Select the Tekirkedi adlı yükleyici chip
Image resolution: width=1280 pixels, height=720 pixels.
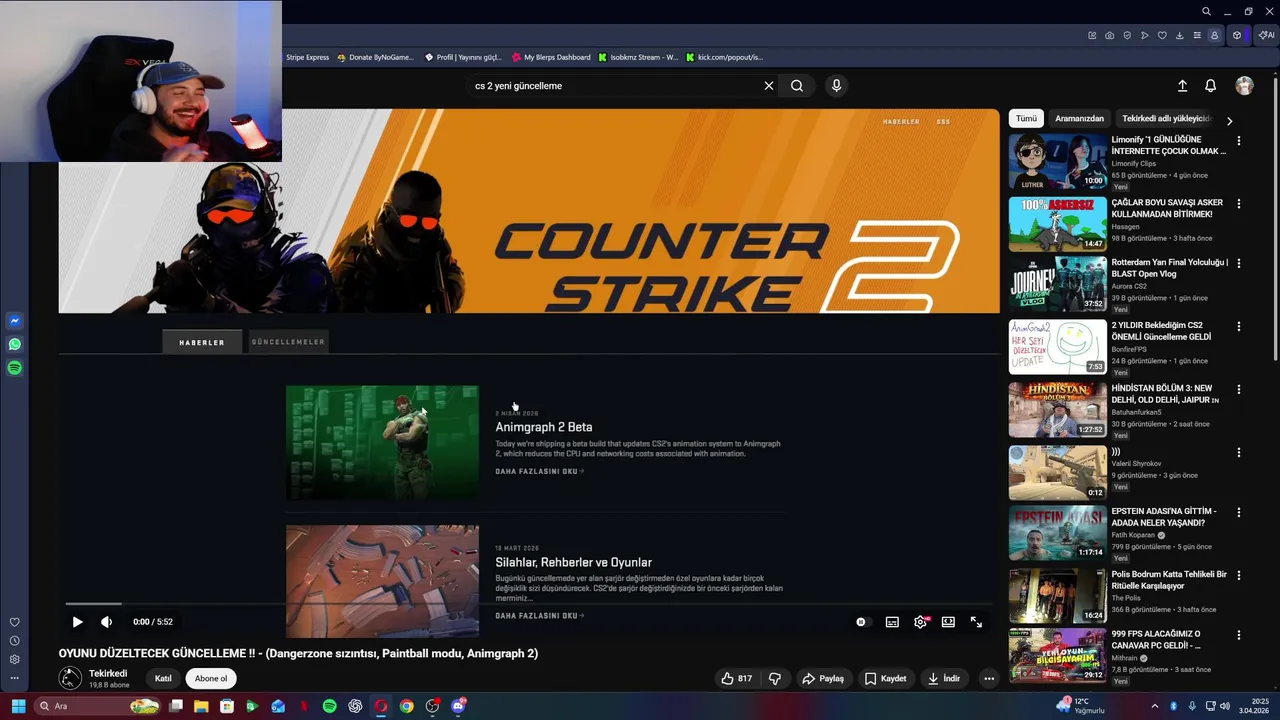1166,118
